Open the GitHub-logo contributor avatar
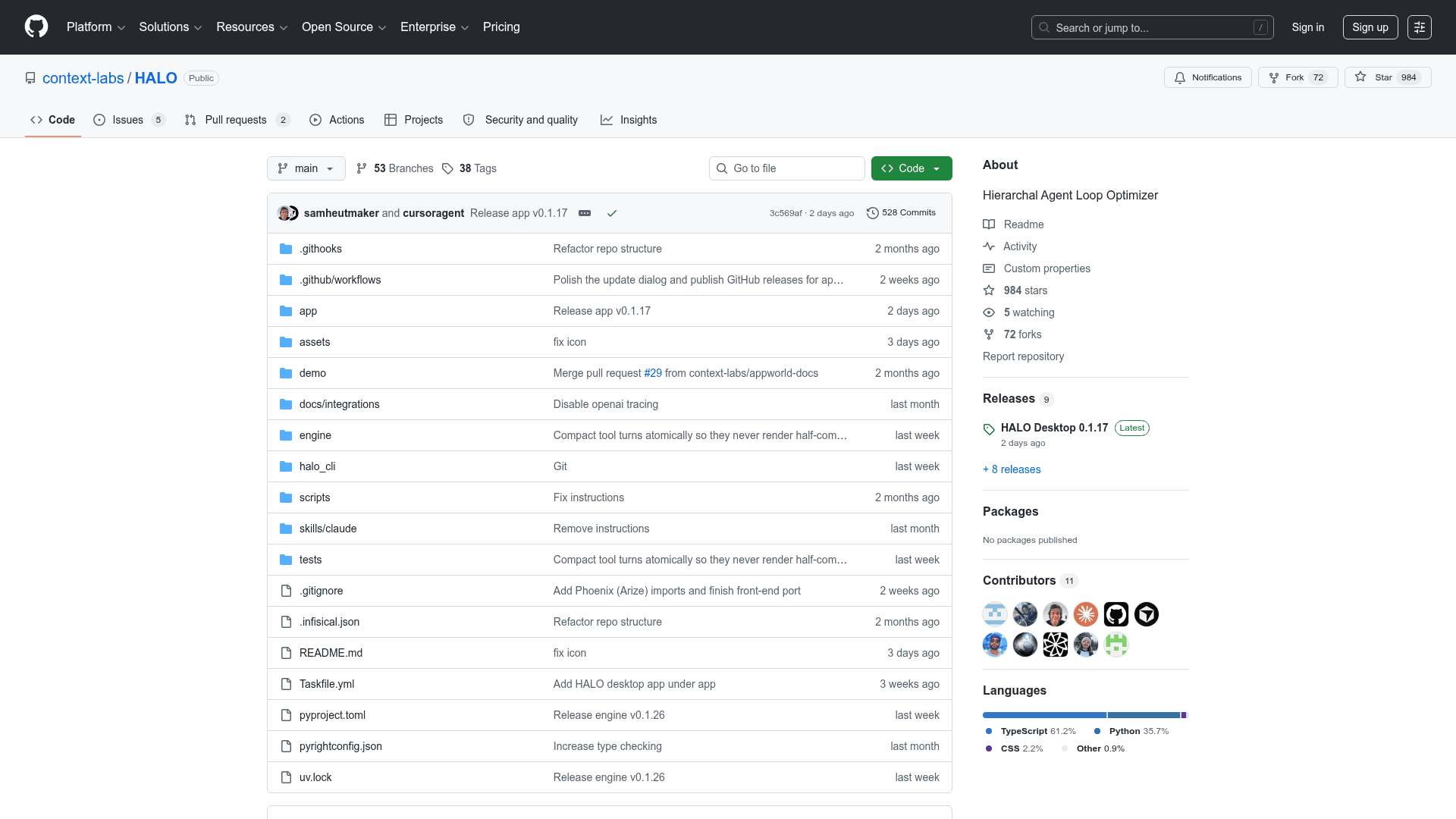This screenshot has height=819, width=1456. (1116, 614)
